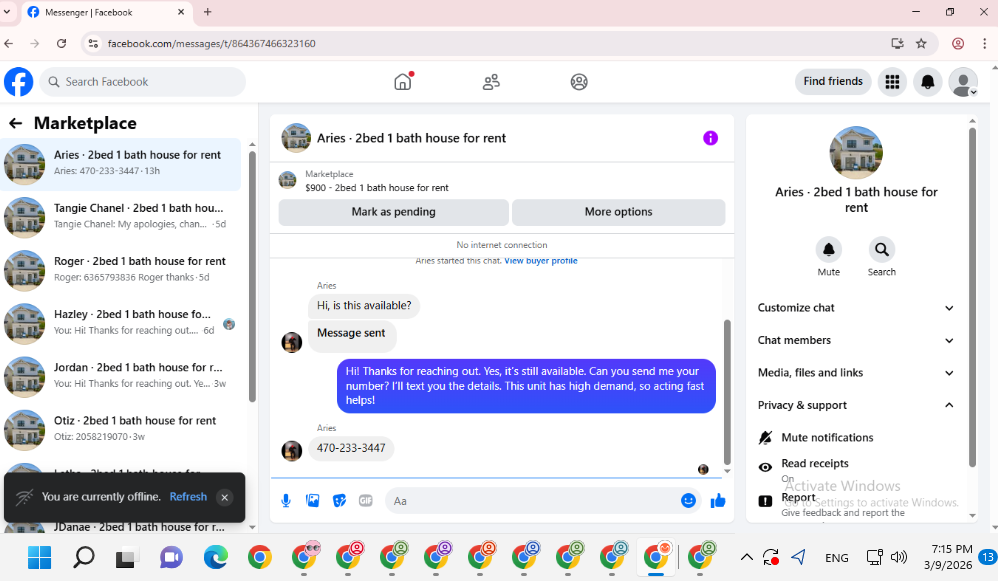Attach a photo with the image icon
This screenshot has height=581, width=998.
pyautogui.click(x=313, y=501)
